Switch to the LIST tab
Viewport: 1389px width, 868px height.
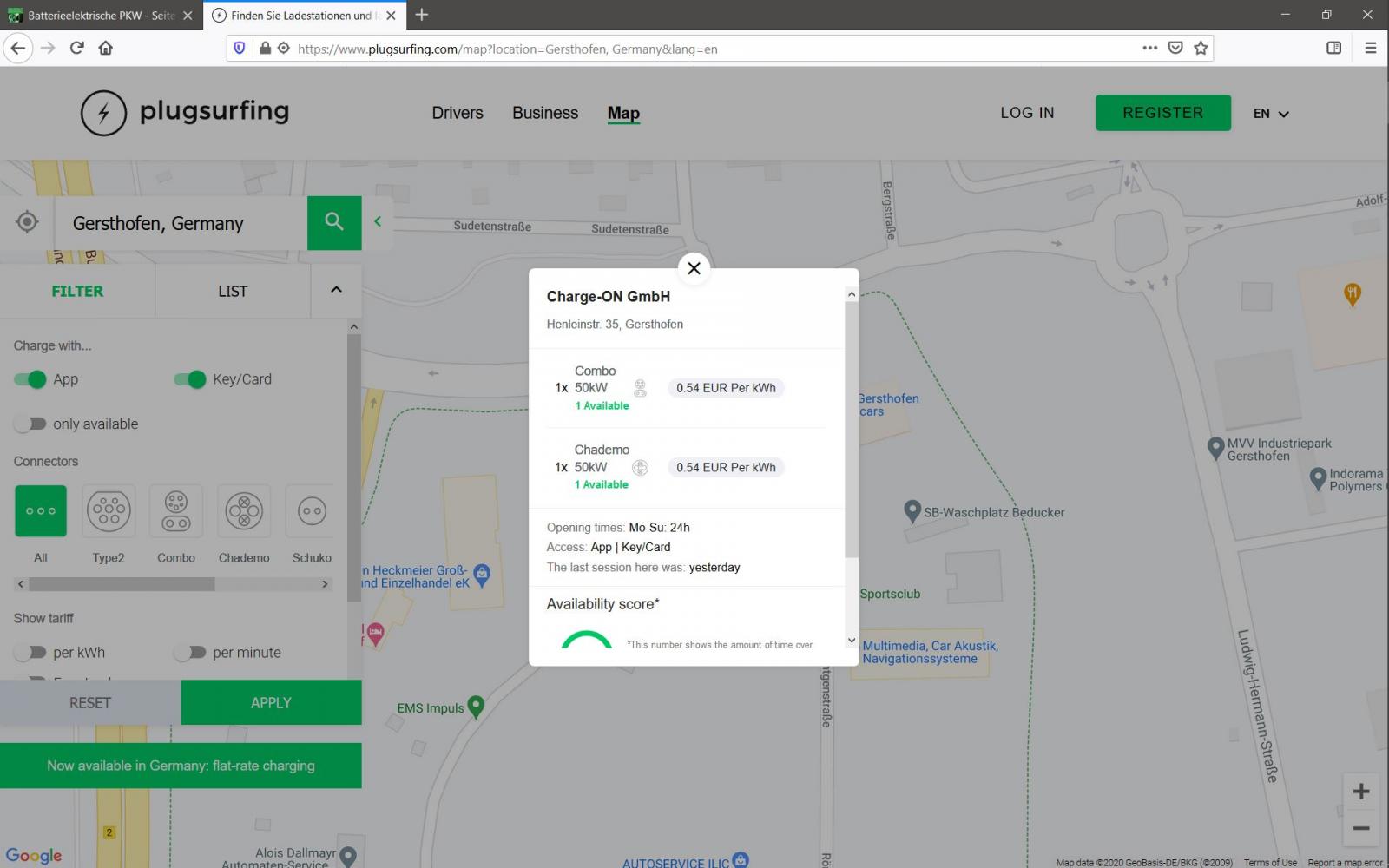tap(233, 291)
